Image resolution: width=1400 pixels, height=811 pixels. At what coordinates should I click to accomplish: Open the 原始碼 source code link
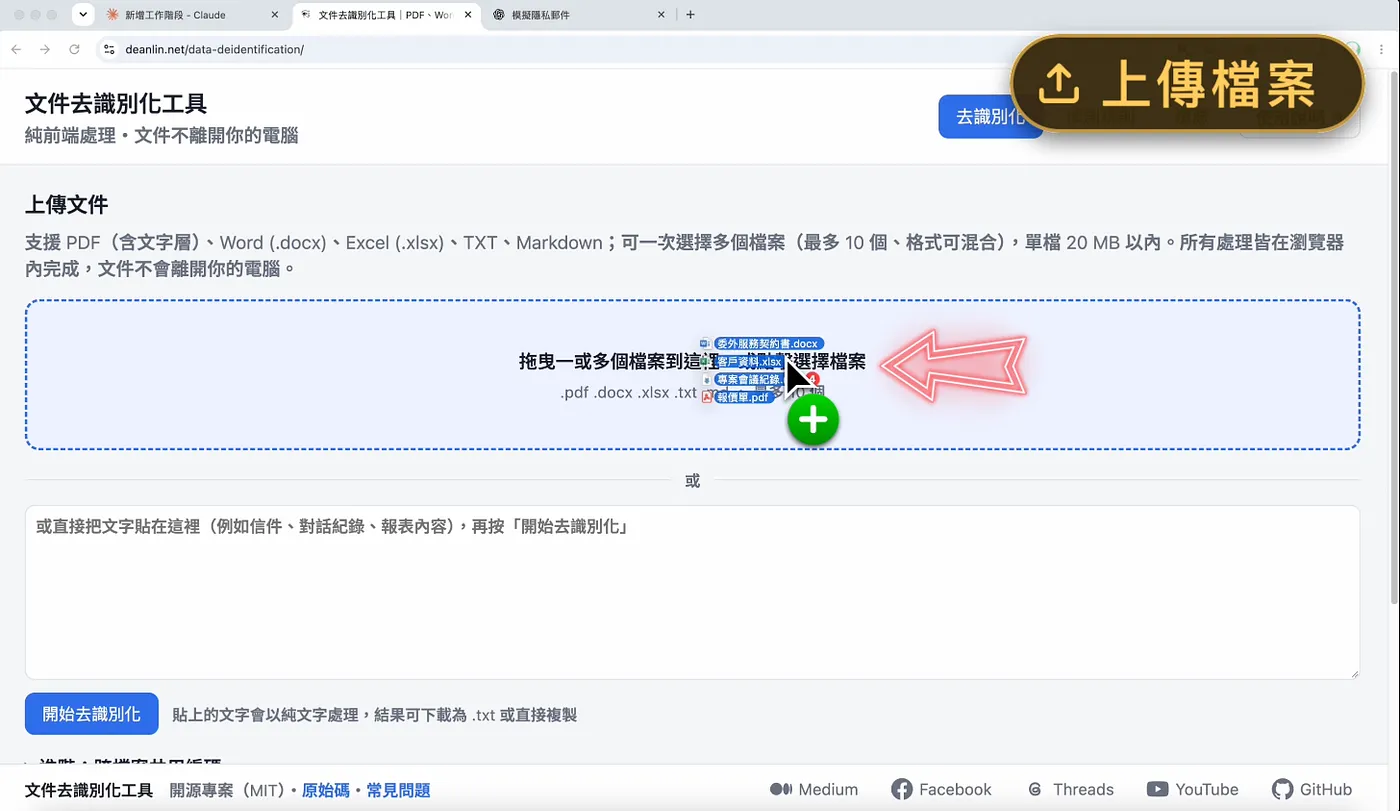(326, 790)
